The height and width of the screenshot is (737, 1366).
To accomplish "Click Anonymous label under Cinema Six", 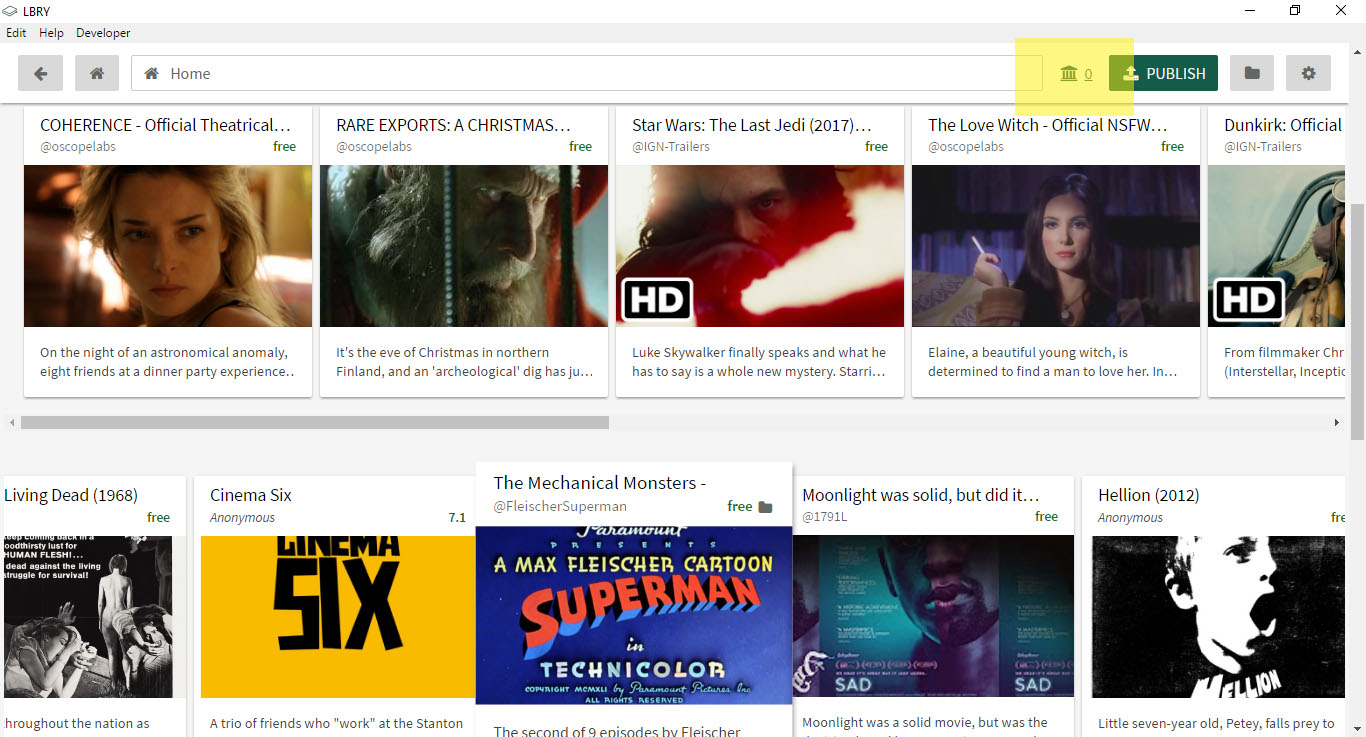I will click(x=242, y=518).
